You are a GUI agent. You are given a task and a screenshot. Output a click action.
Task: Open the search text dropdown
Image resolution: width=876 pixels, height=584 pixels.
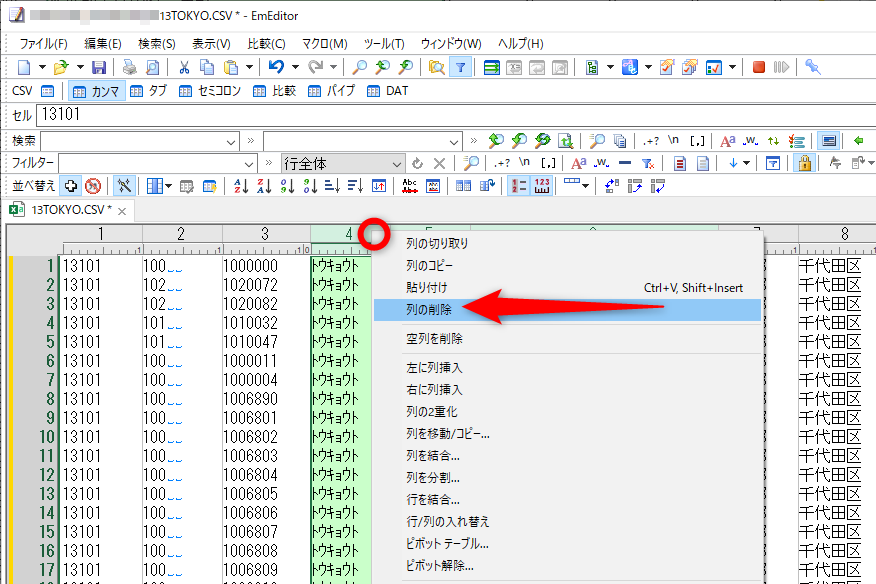(x=231, y=142)
